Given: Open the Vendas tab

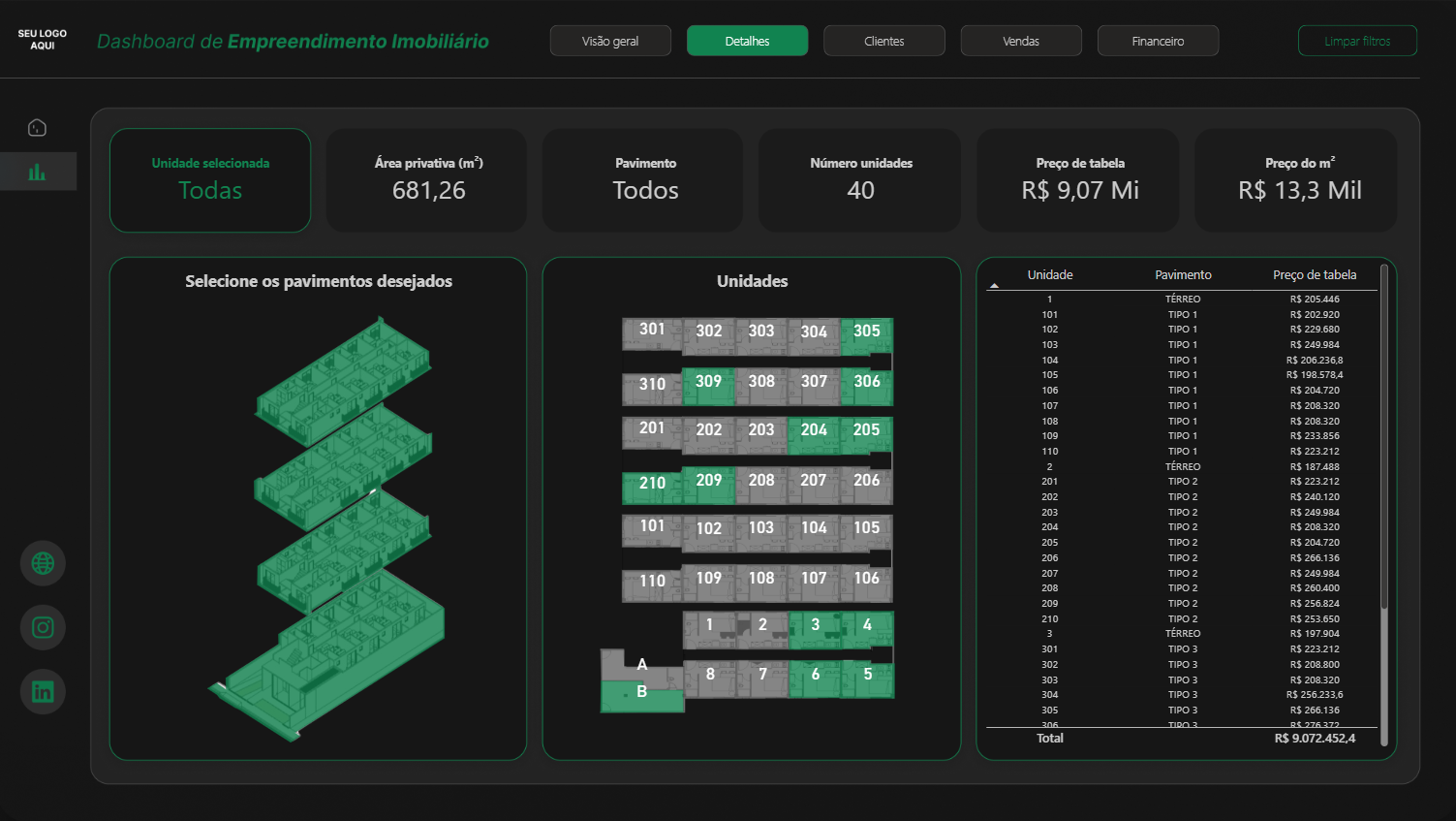Looking at the screenshot, I should [1021, 41].
